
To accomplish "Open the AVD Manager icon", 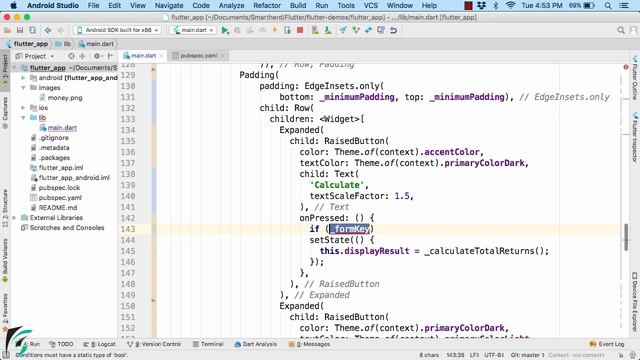I will [x=315, y=30].
